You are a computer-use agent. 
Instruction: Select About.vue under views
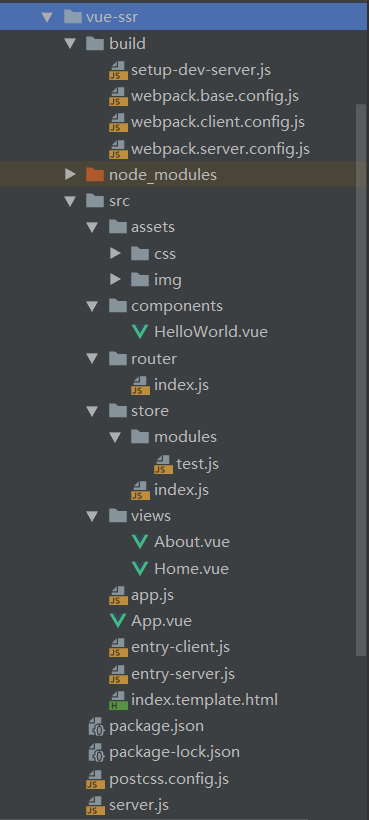(x=192, y=542)
